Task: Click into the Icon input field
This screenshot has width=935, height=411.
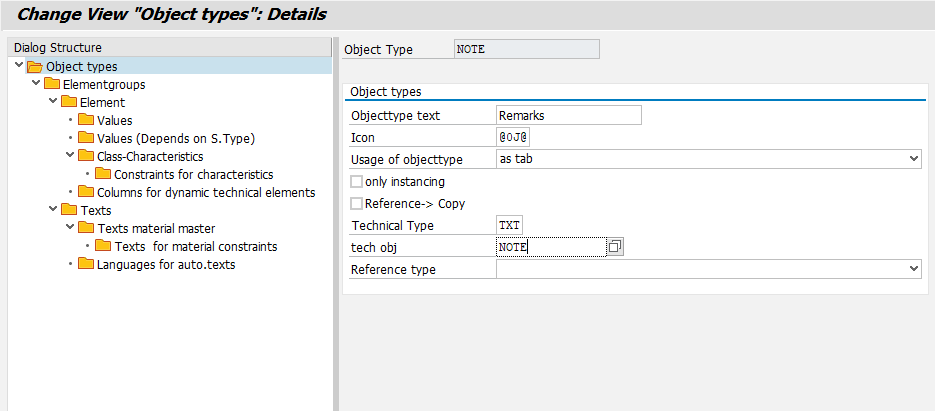Action: (x=512, y=137)
